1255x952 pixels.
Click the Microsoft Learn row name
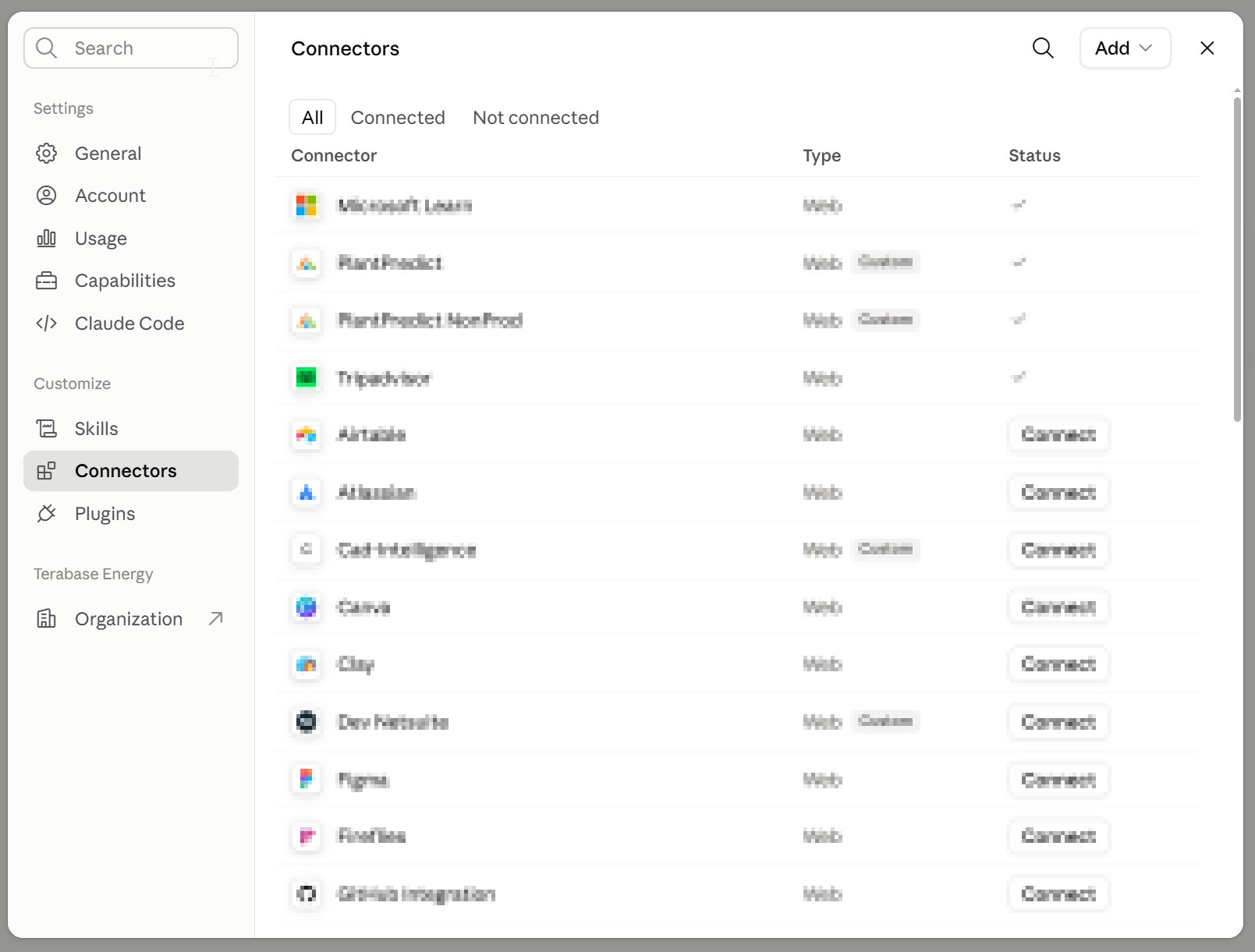coord(405,206)
